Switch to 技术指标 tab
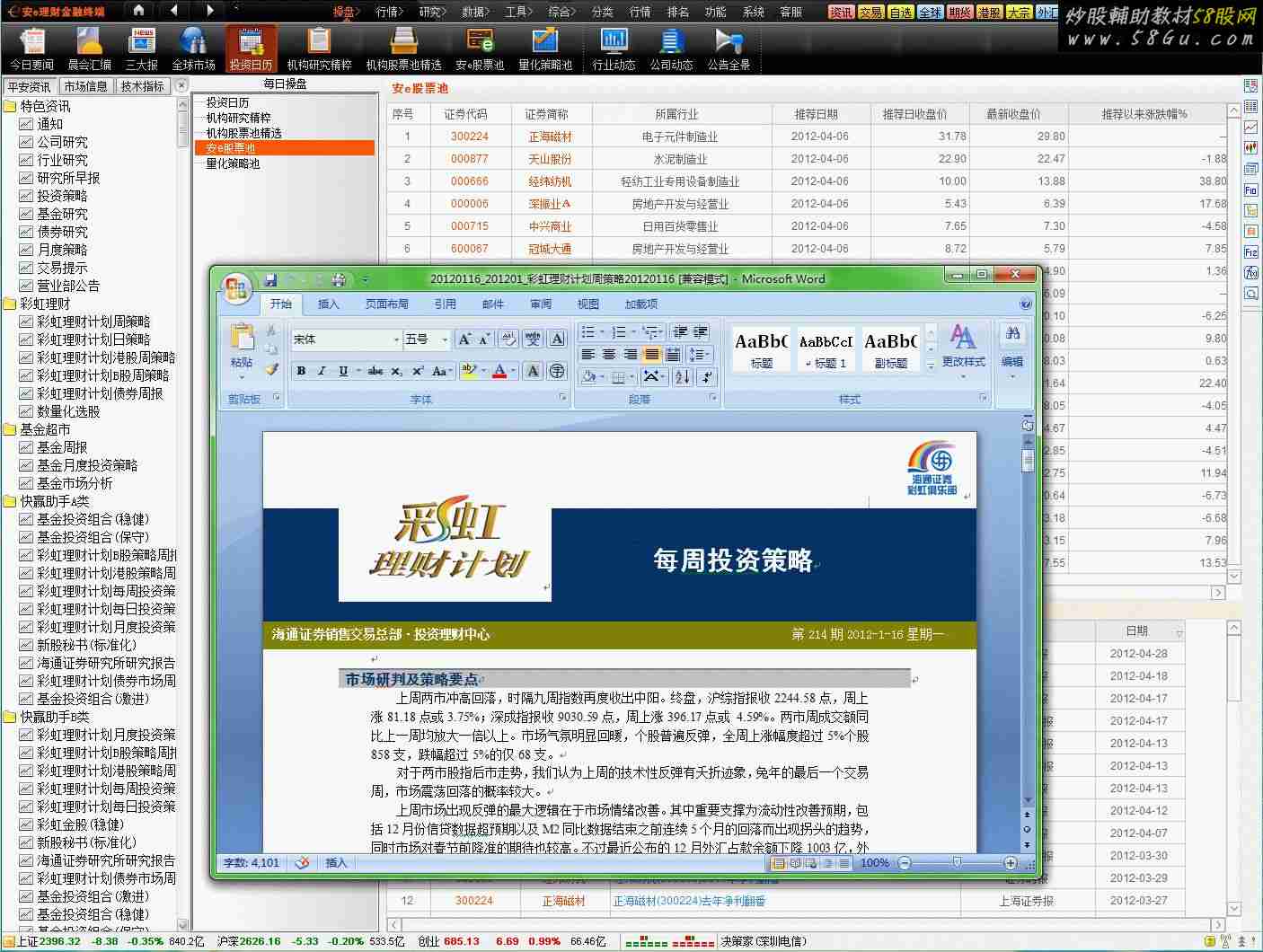1263x952 pixels. (143, 86)
